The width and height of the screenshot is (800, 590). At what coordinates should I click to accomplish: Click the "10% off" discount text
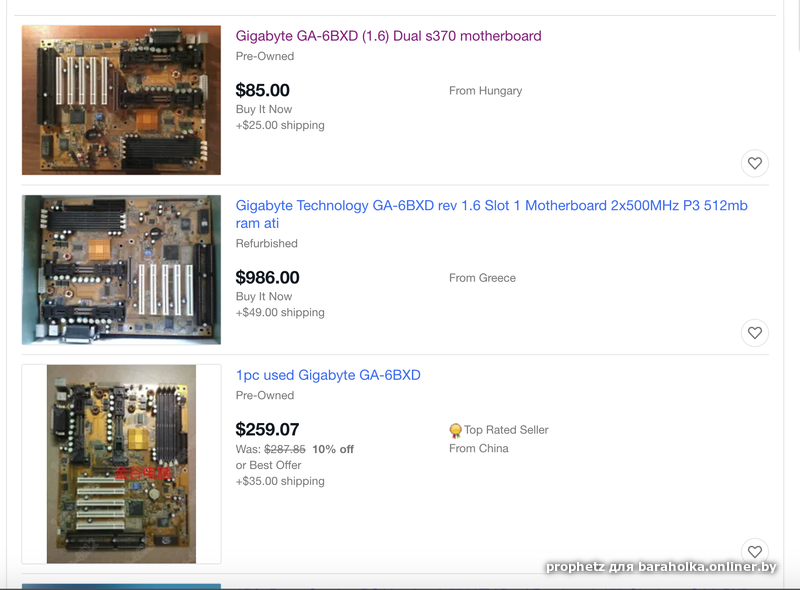[x=333, y=450]
